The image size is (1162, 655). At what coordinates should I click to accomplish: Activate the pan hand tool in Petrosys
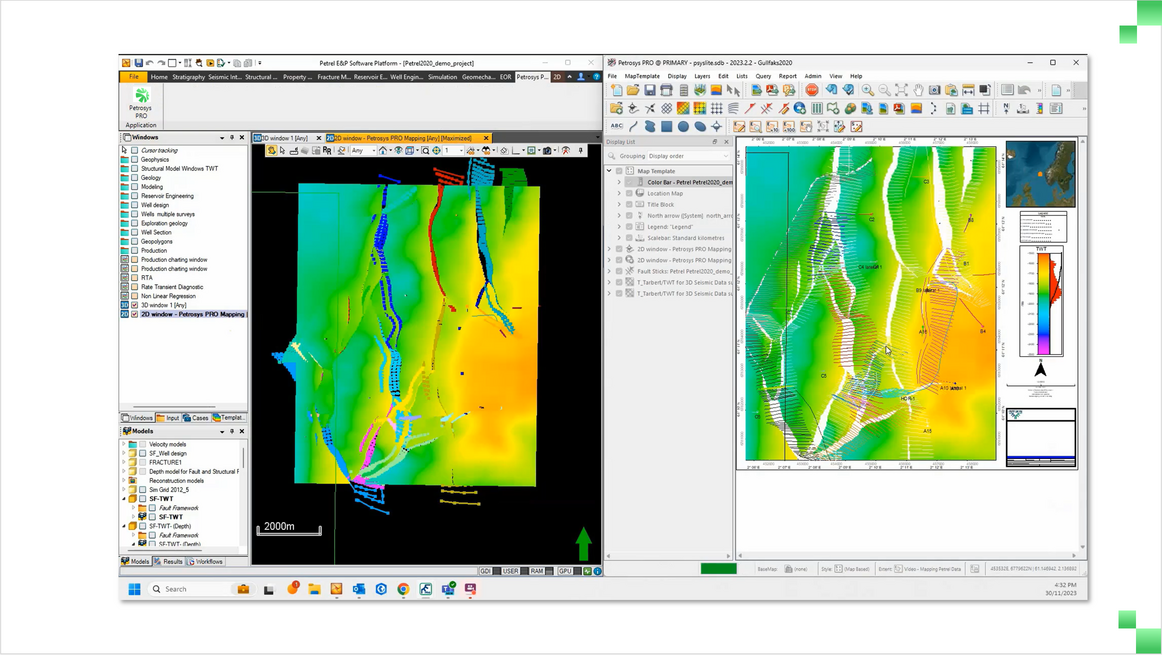point(918,91)
